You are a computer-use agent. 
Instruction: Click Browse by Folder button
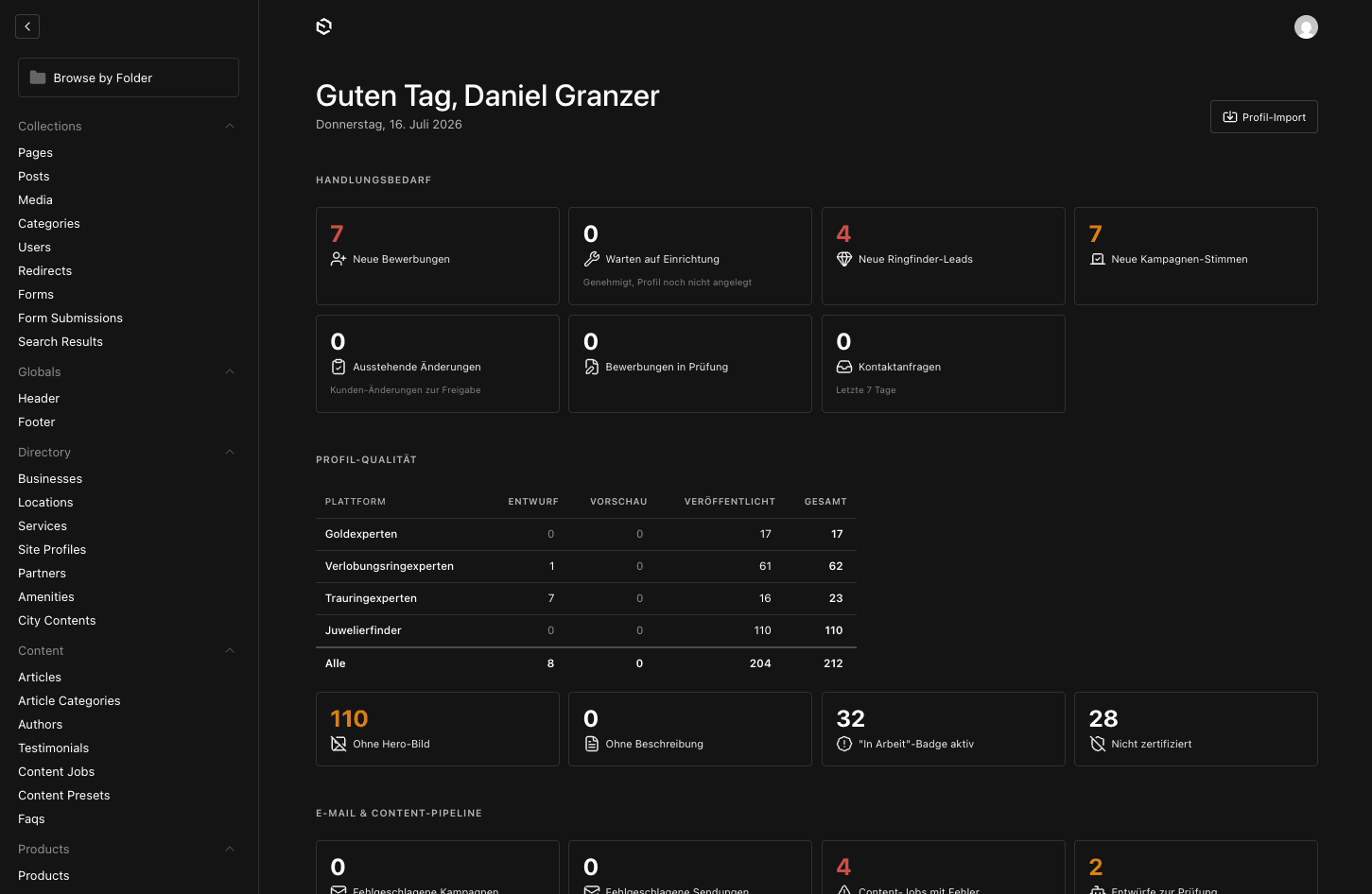pos(129,77)
